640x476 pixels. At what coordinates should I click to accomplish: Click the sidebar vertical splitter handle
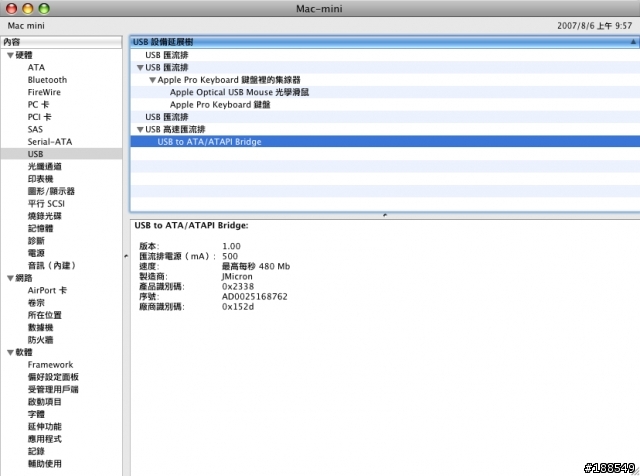pyautogui.click(x=126, y=256)
